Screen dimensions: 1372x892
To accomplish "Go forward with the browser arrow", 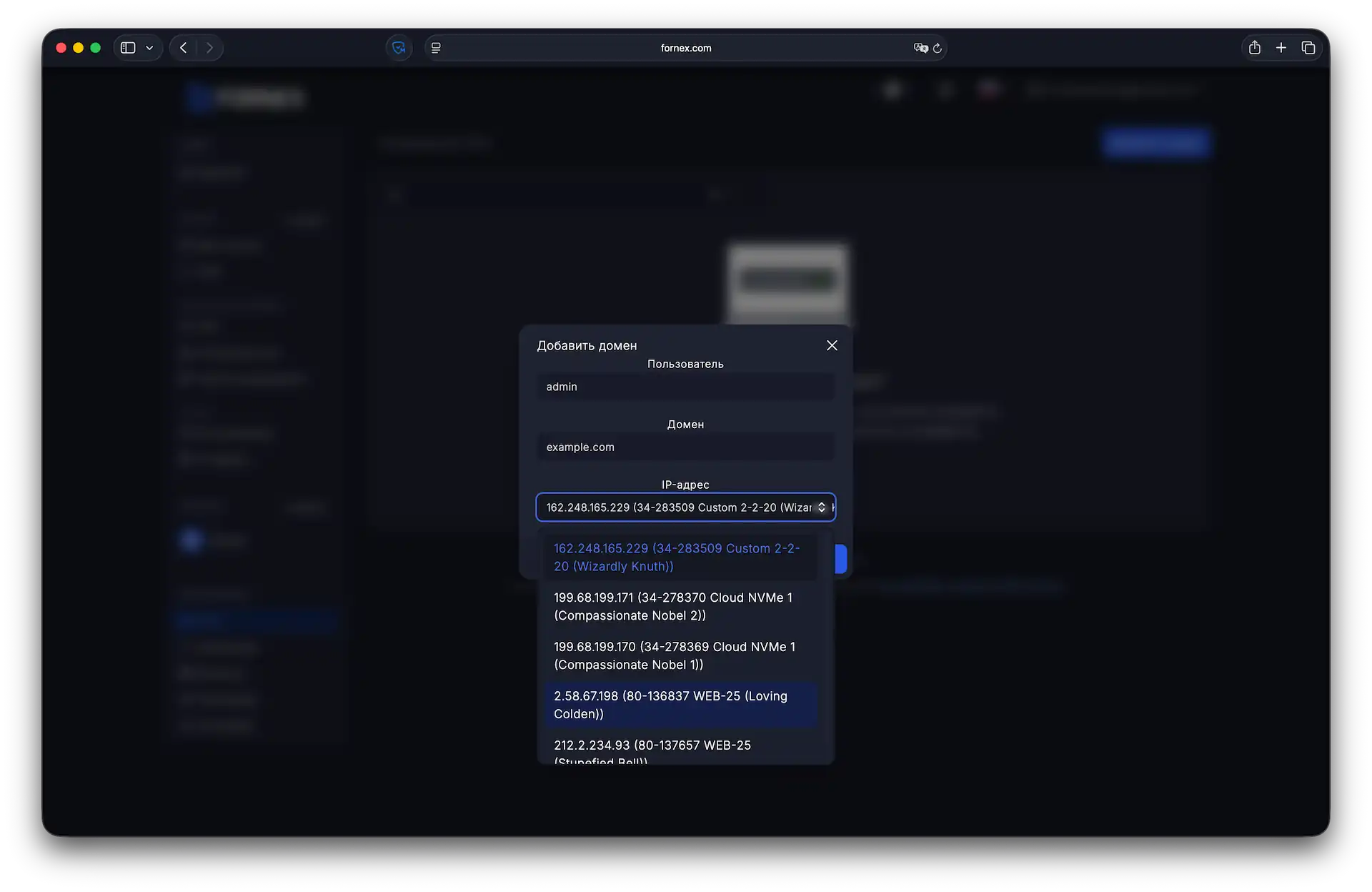I will tap(209, 48).
